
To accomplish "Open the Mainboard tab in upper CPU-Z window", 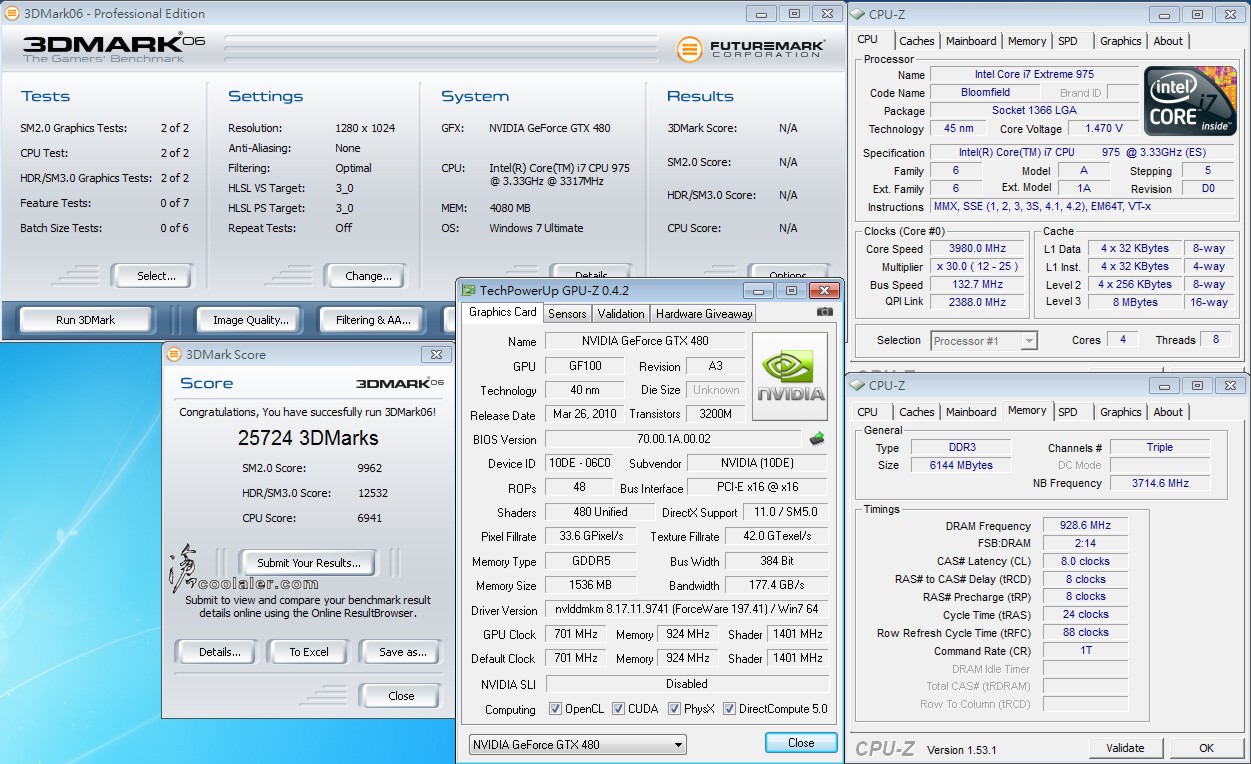I will [x=971, y=41].
